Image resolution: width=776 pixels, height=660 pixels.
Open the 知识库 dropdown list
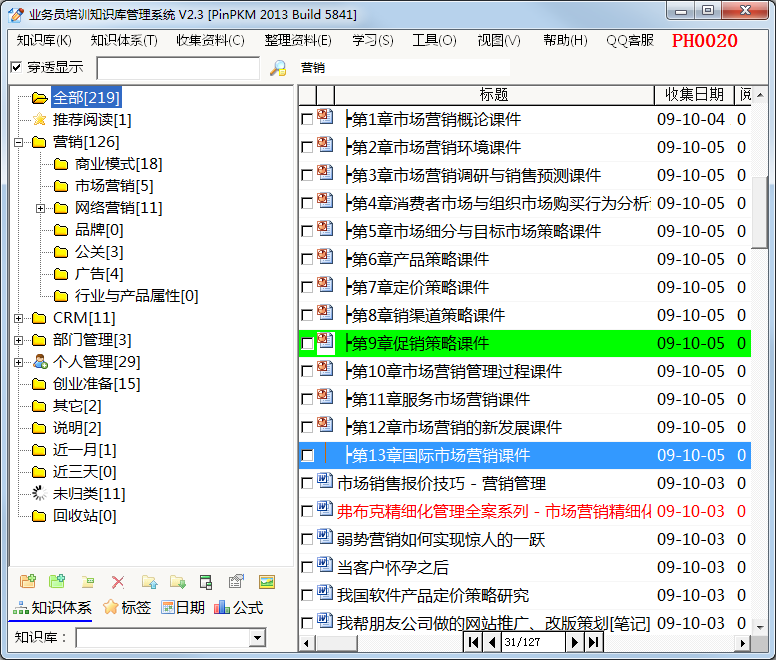click(257, 638)
